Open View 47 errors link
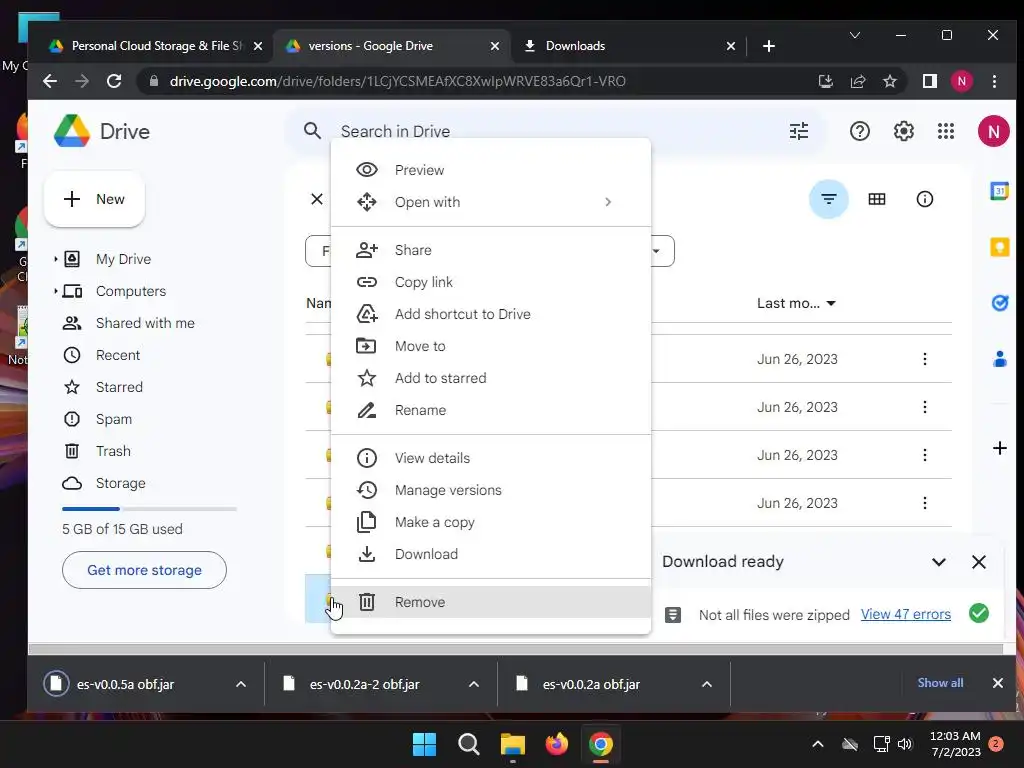 905,615
